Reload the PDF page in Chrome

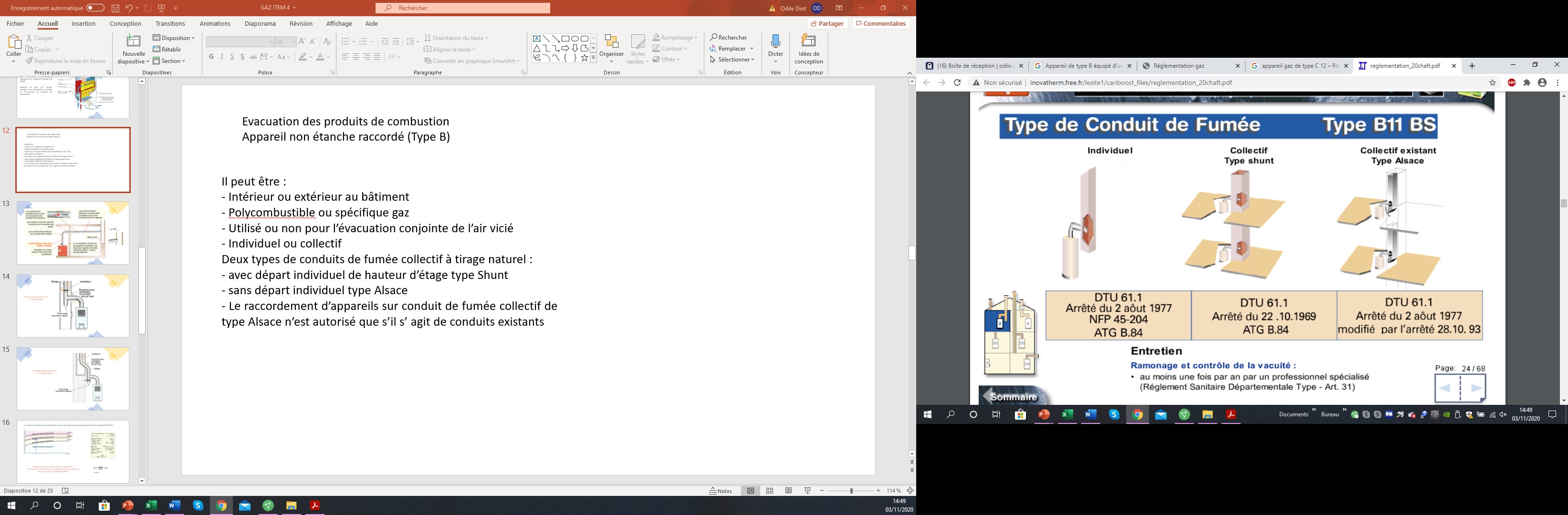click(958, 82)
